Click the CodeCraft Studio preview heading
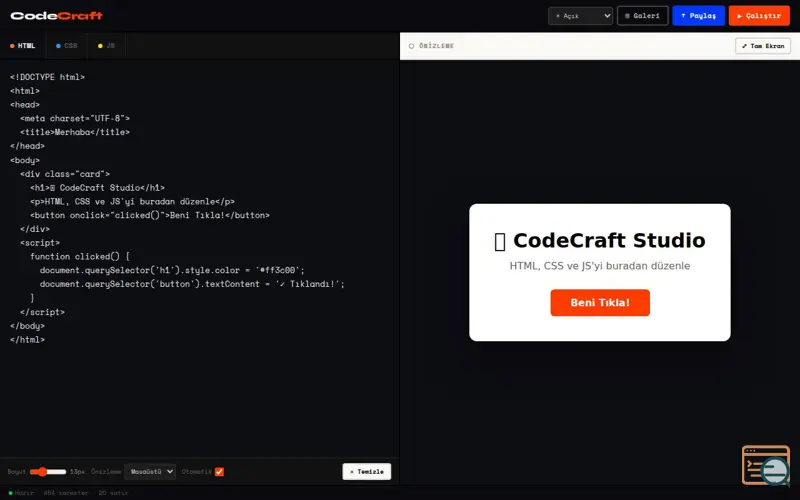 click(600, 240)
